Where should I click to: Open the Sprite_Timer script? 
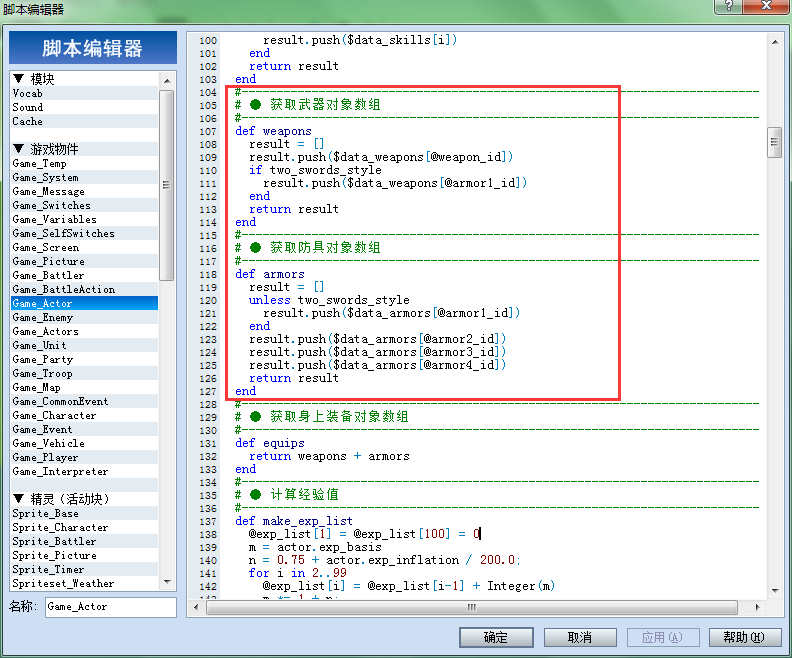pyautogui.click(x=84, y=570)
